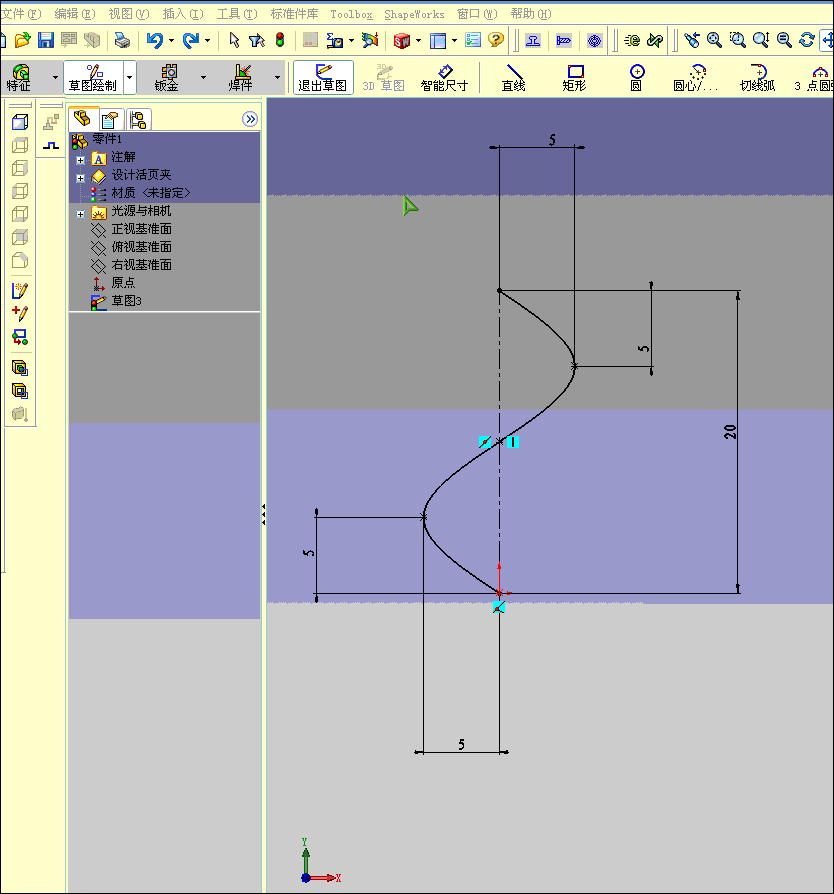Click the red SW cube icon

point(402,40)
